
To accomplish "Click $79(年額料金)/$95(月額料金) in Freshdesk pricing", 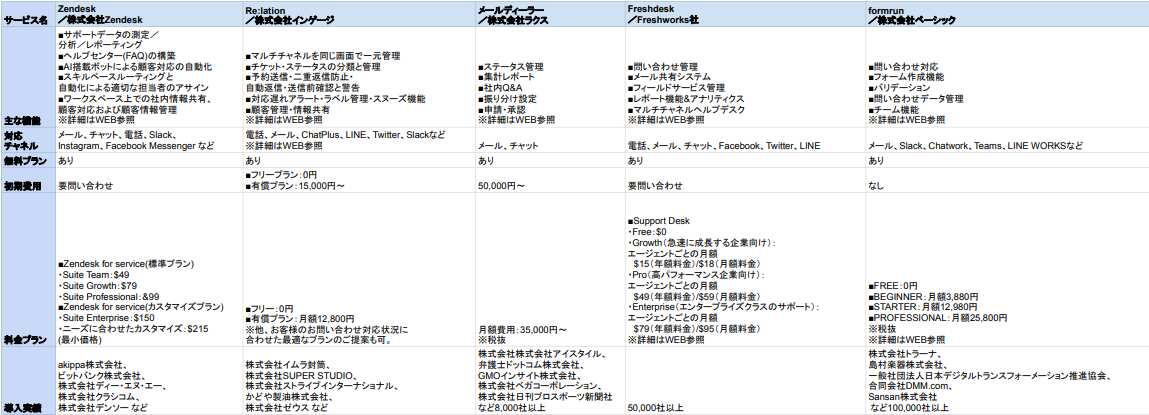I will click(696, 329).
